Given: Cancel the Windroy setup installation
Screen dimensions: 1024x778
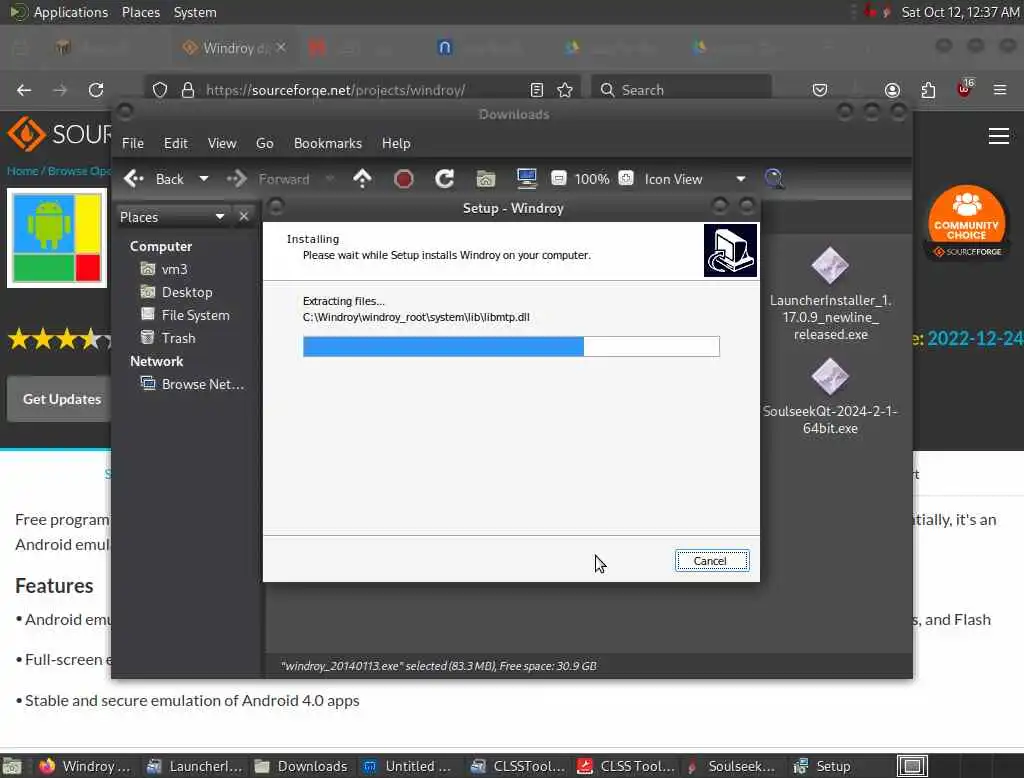Looking at the screenshot, I should tap(712, 560).
